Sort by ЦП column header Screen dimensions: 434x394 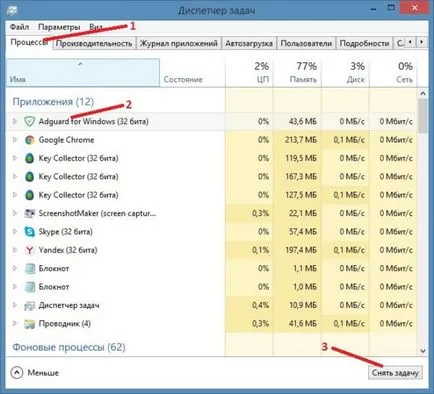pyautogui.click(x=250, y=73)
